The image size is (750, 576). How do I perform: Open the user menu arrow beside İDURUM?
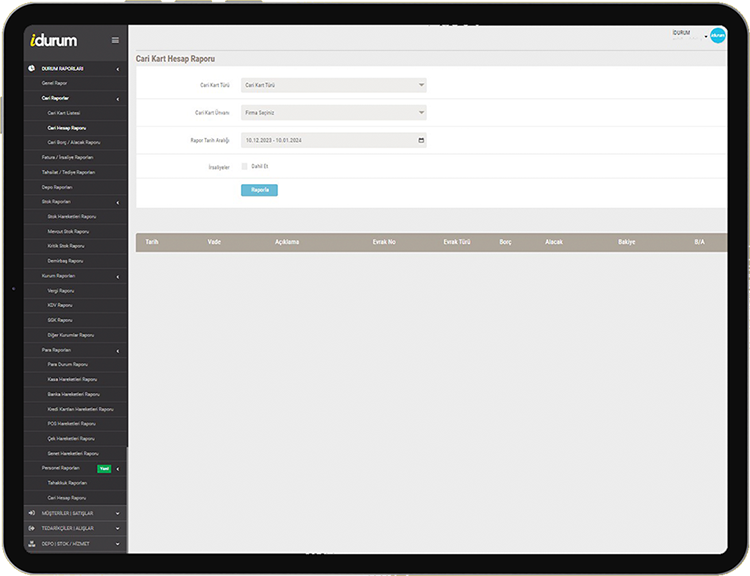(x=706, y=37)
